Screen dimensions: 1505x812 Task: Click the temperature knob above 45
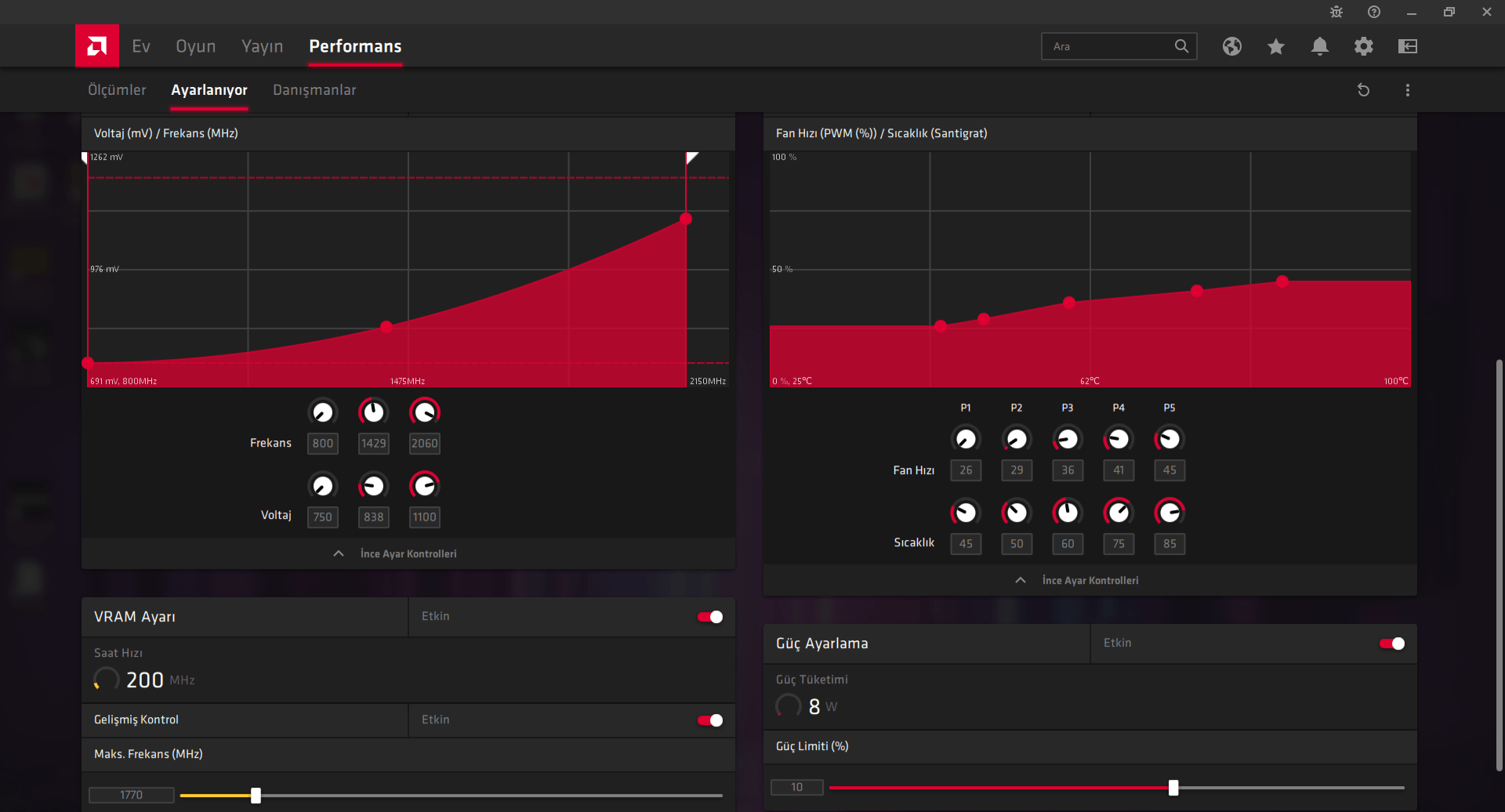[966, 513]
